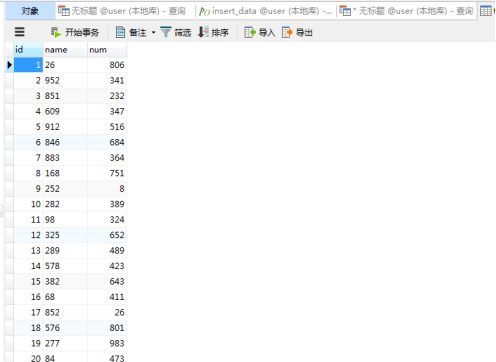The width and height of the screenshot is (496, 362).
Task: Switch to the modified * 无标题 query tab
Action: pos(406,11)
